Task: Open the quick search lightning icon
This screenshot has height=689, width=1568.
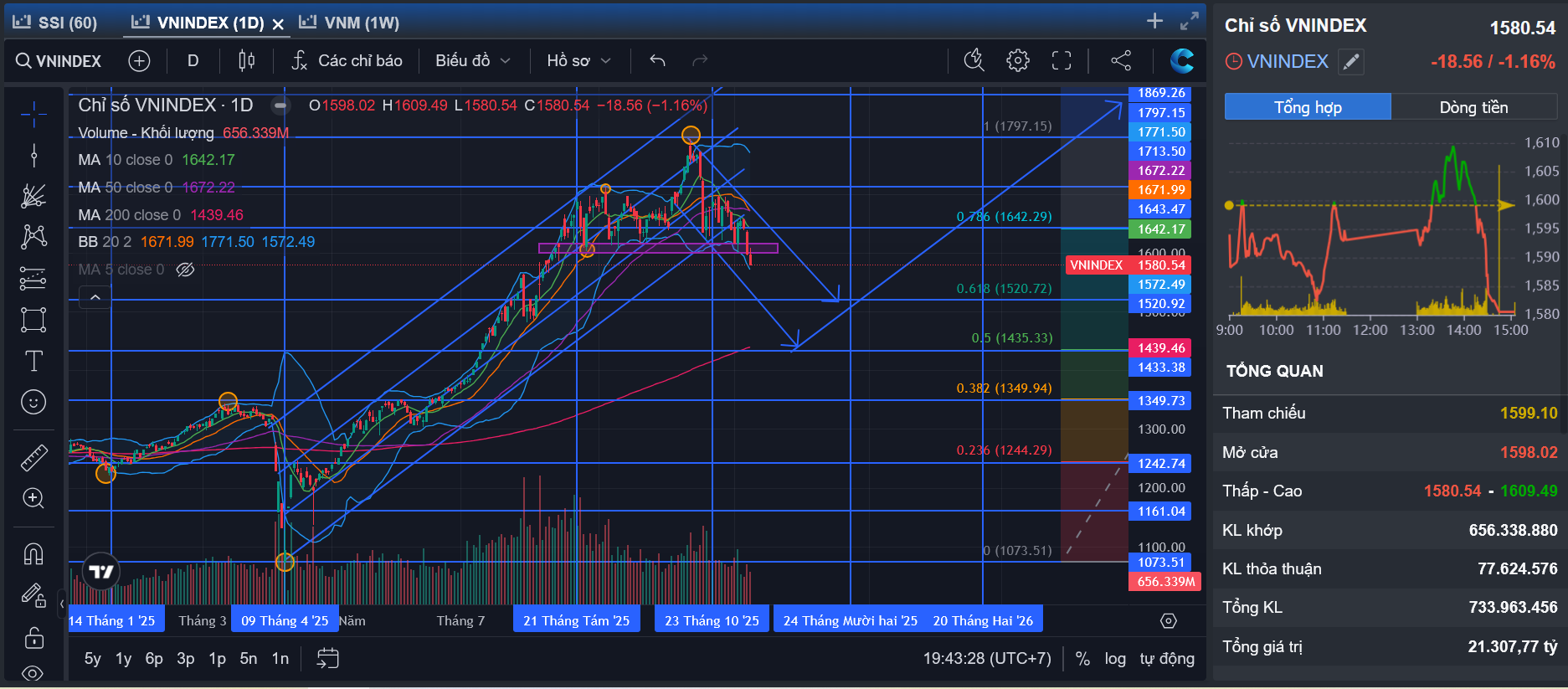Action: click(974, 60)
